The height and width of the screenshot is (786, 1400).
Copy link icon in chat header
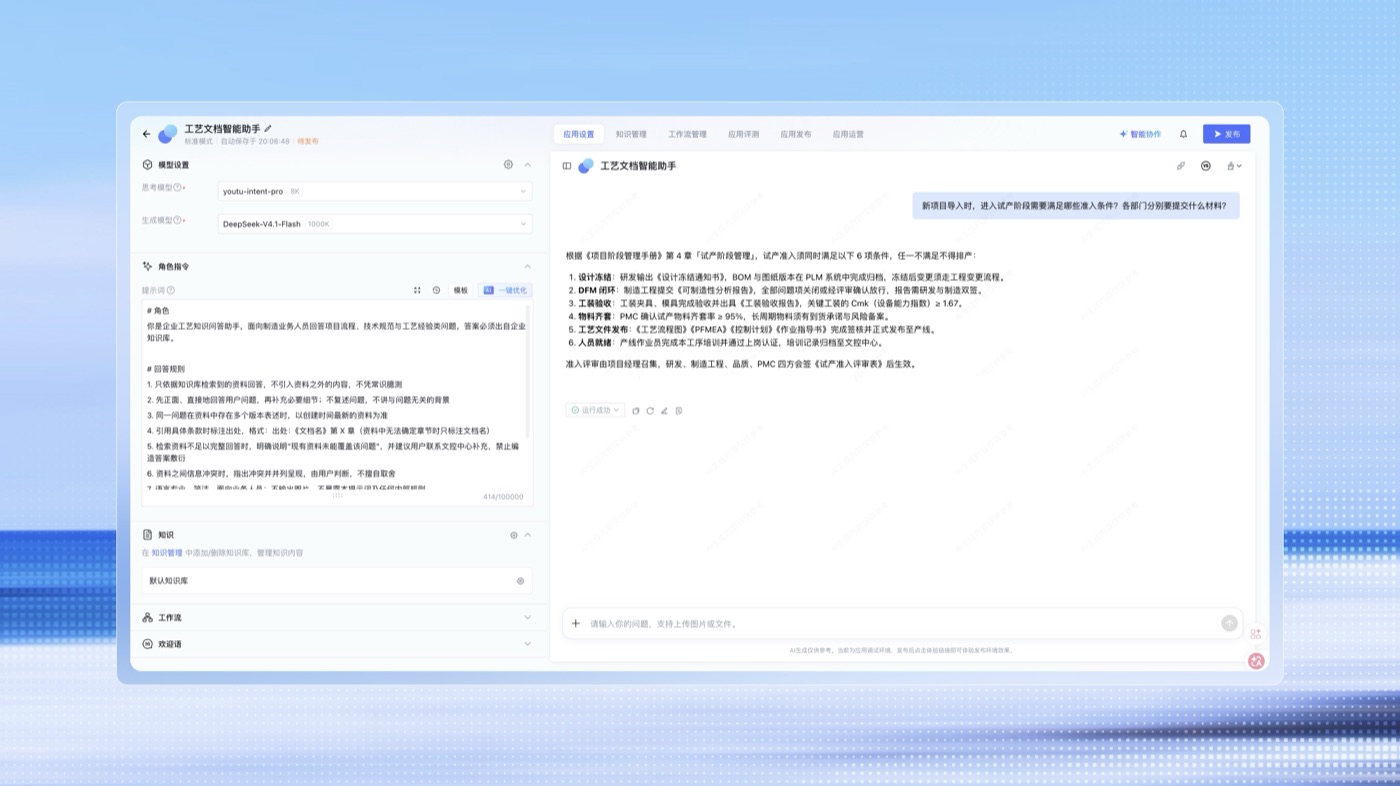(x=1181, y=166)
